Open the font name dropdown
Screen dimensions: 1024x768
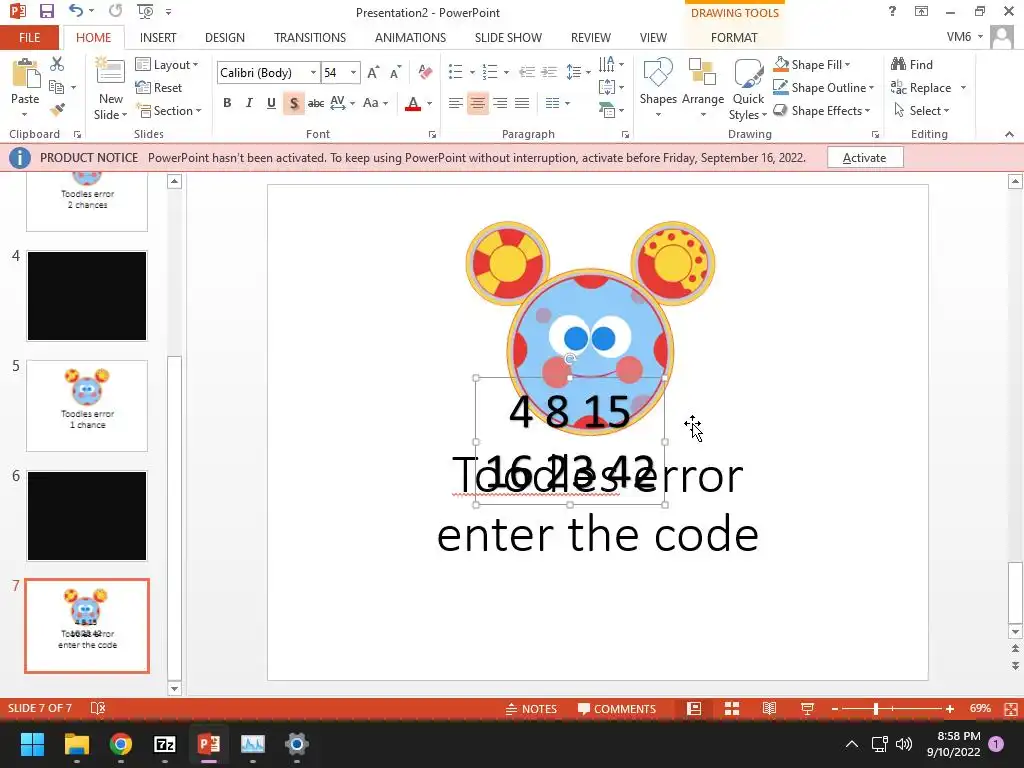[313, 72]
